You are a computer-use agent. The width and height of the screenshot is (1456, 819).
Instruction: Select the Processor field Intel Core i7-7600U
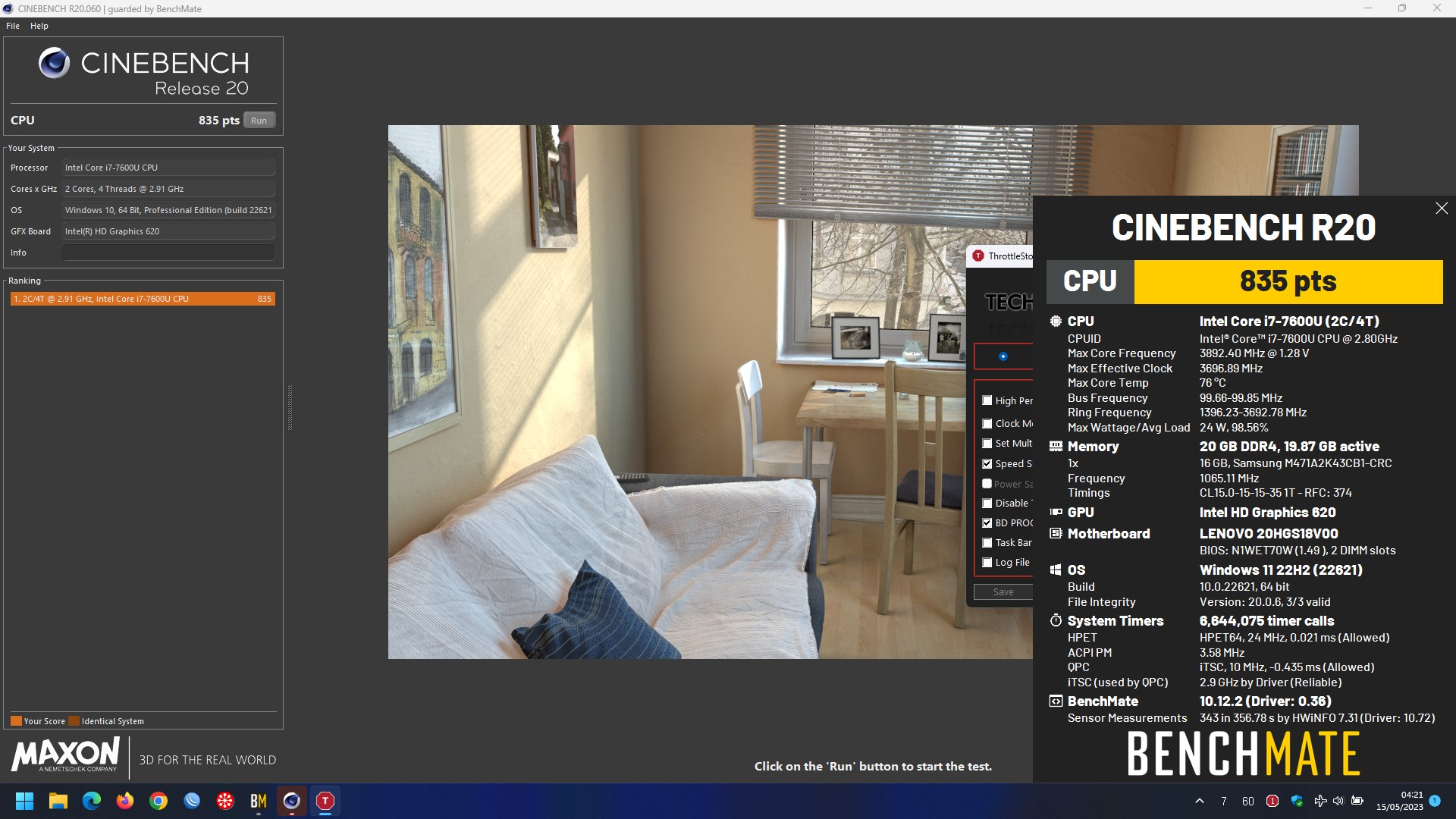click(x=168, y=168)
